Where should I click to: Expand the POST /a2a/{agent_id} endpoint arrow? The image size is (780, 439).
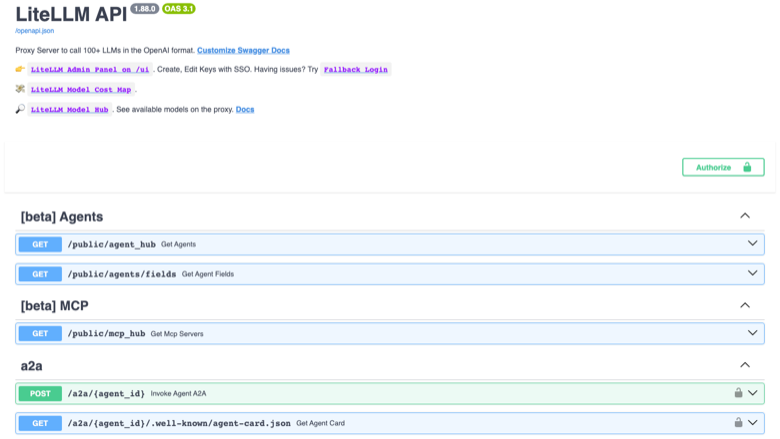coord(753,393)
